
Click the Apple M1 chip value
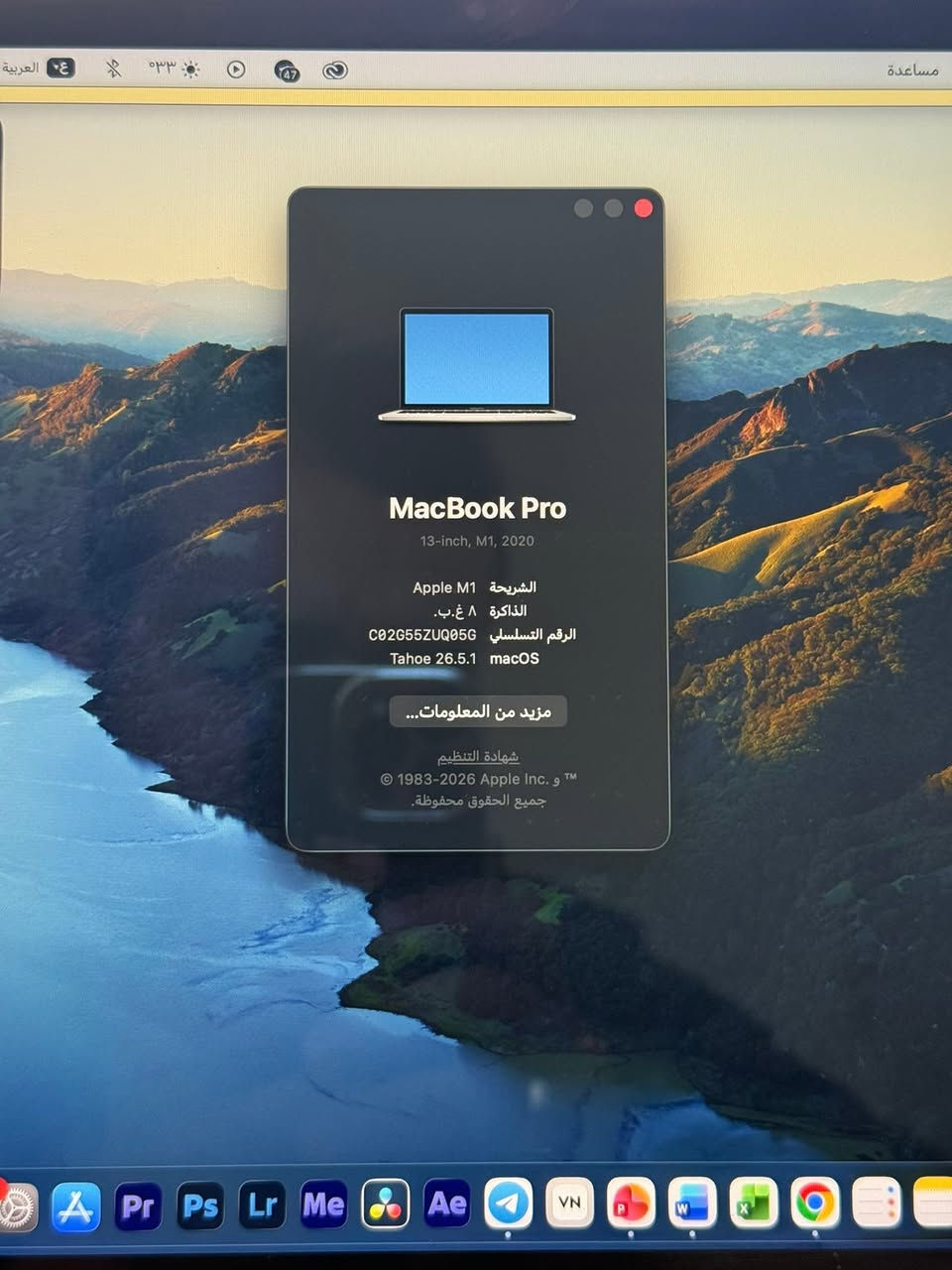coord(444,587)
